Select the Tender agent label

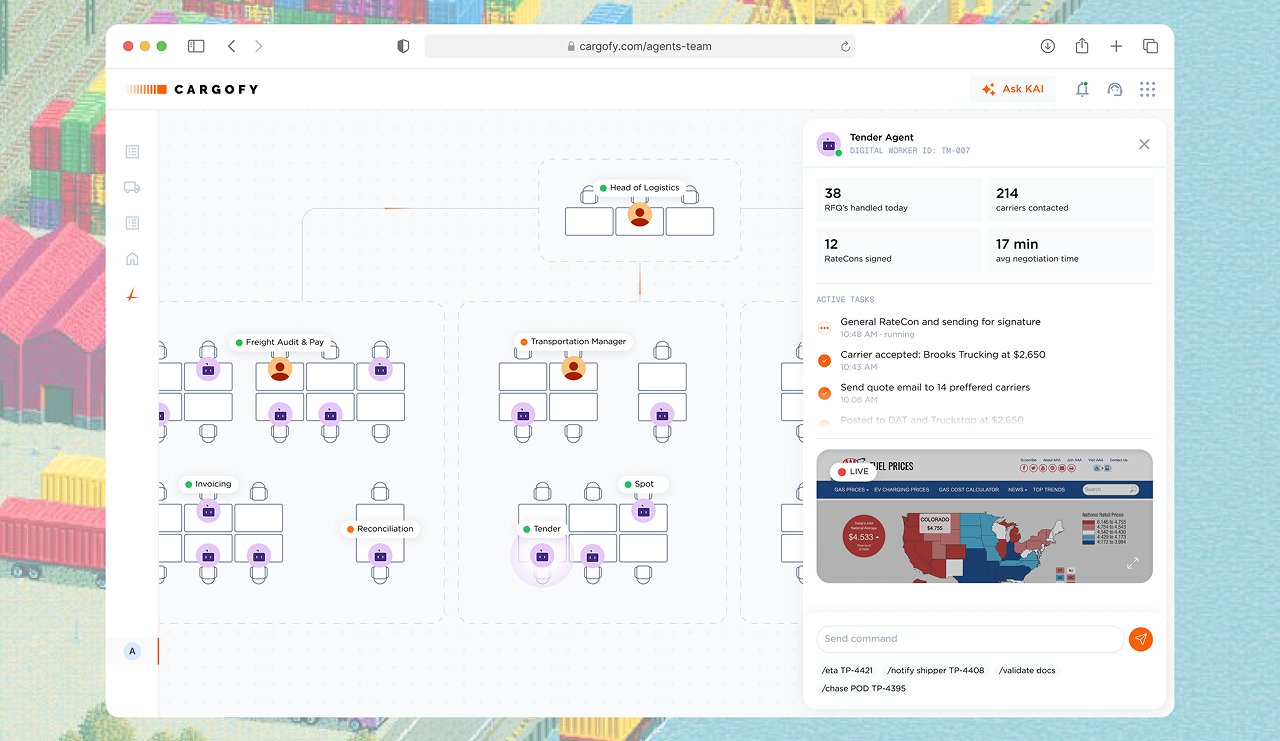[541, 529]
